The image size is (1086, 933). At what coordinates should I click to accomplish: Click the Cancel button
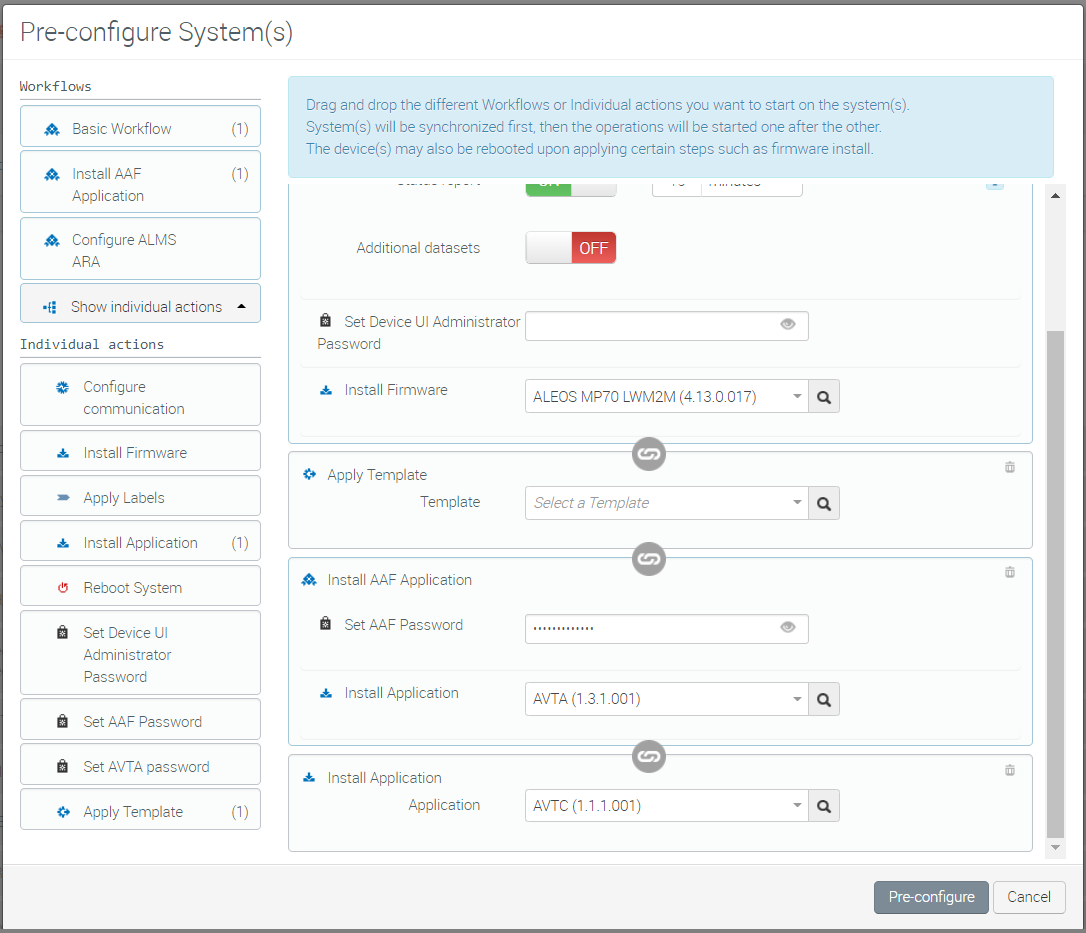(1029, 897)
